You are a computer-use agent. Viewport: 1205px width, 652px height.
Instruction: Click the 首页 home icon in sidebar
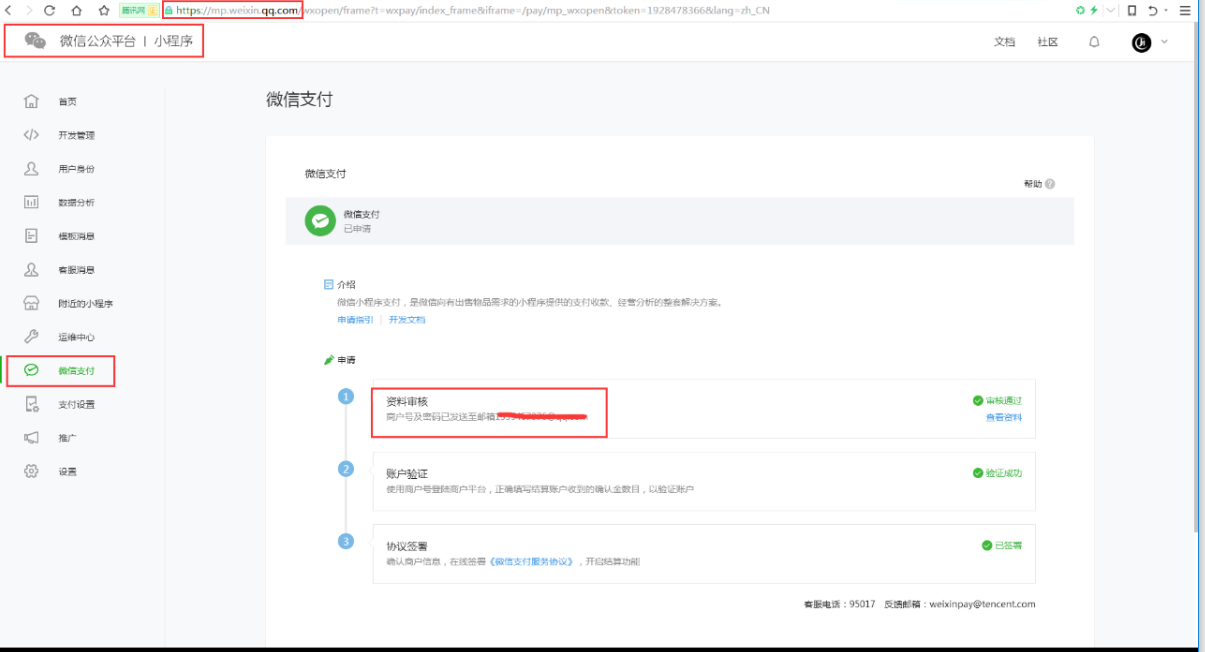[31, 101]
